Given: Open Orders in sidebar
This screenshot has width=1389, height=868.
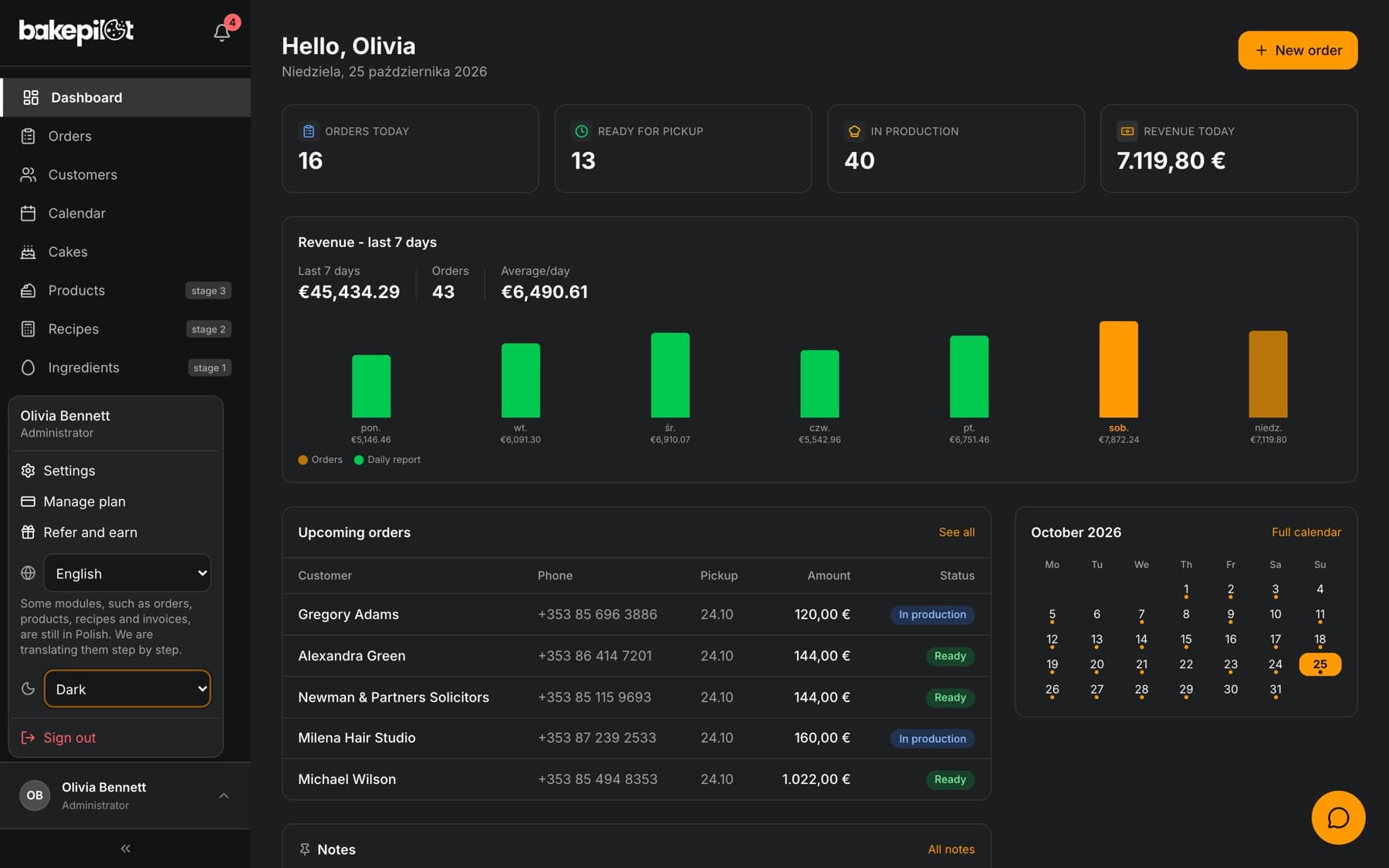Looking at the screenshot, I should click(x=126, y=136).
